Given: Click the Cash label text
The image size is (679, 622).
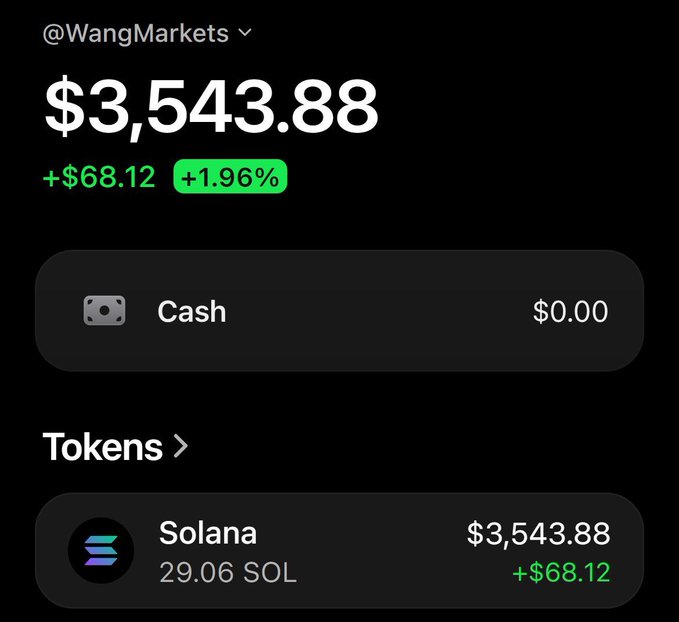Looking at the screenshot, I should click(192, 311).
